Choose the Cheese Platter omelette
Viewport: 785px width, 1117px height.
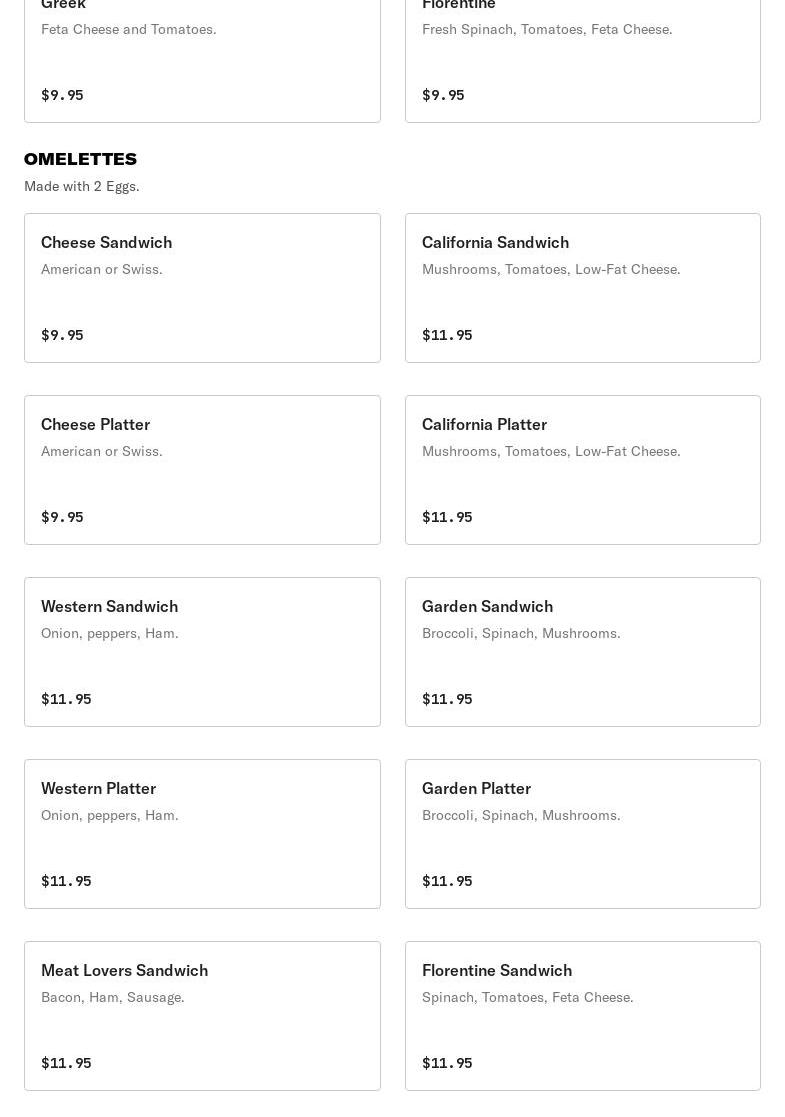click(x=202, y=470)
